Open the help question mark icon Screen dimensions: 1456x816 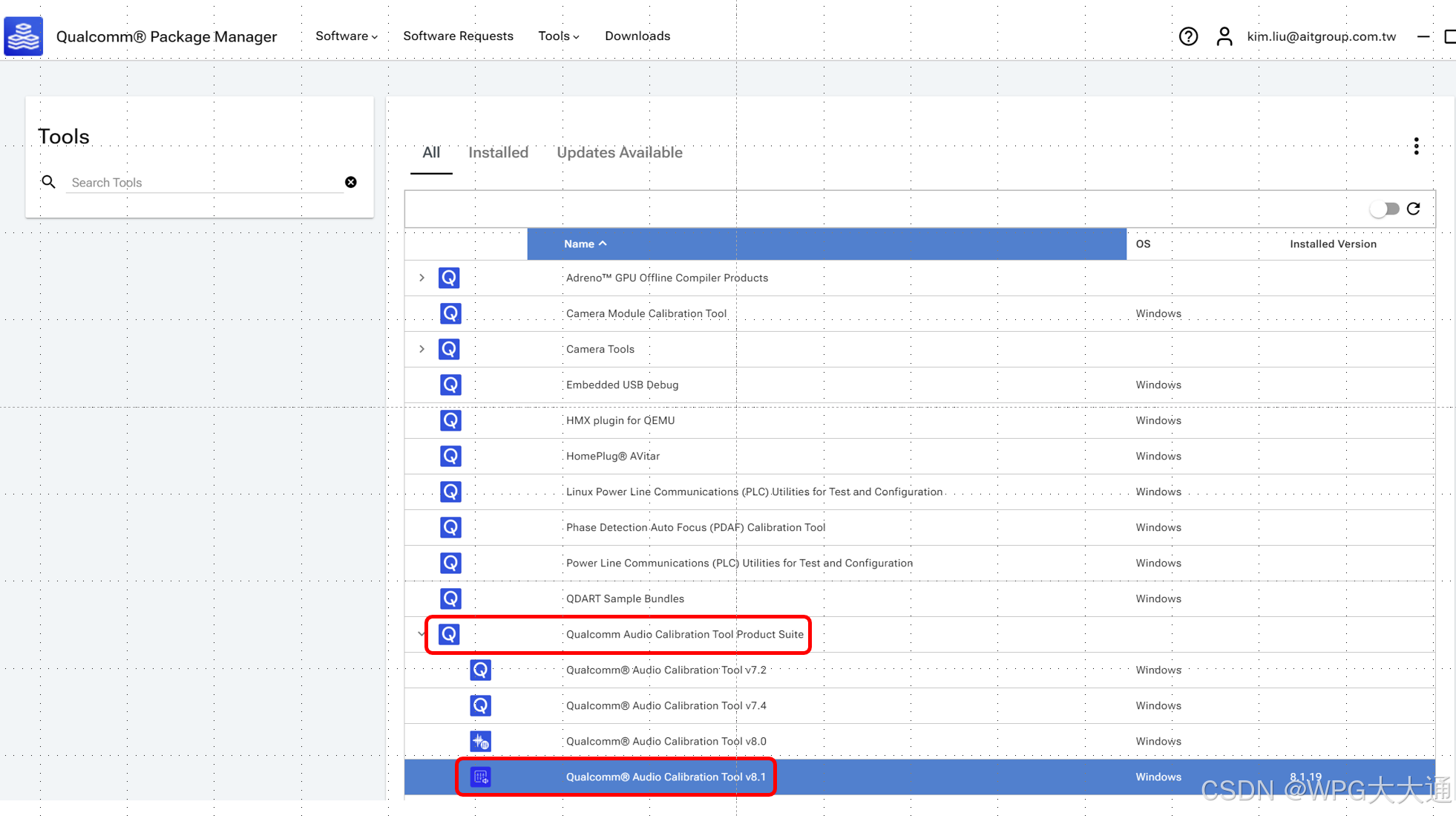coord(1188,36)
